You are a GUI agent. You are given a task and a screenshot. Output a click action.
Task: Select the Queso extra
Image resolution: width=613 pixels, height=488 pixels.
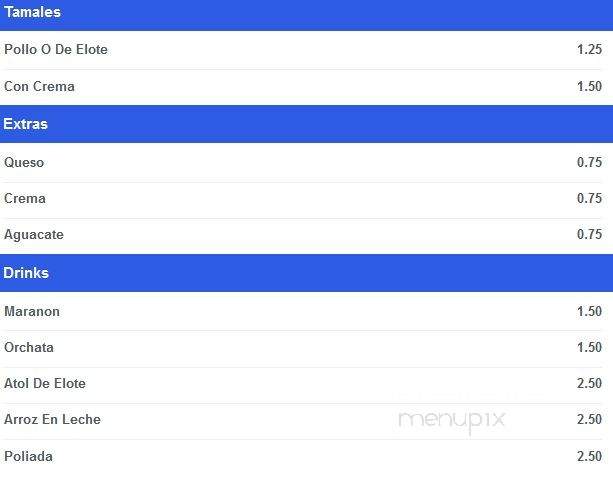[x=24, y=162]
